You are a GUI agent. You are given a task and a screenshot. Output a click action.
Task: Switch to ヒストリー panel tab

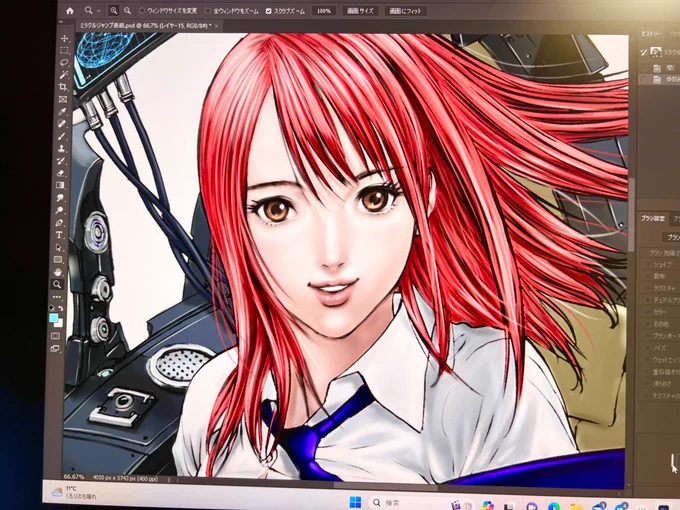point(651,33)
